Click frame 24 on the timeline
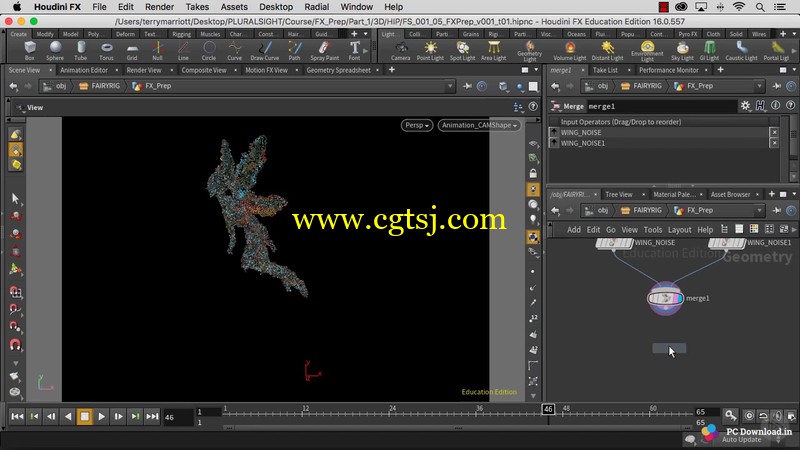This screenshot has width=800, height=450. point(392,411)
